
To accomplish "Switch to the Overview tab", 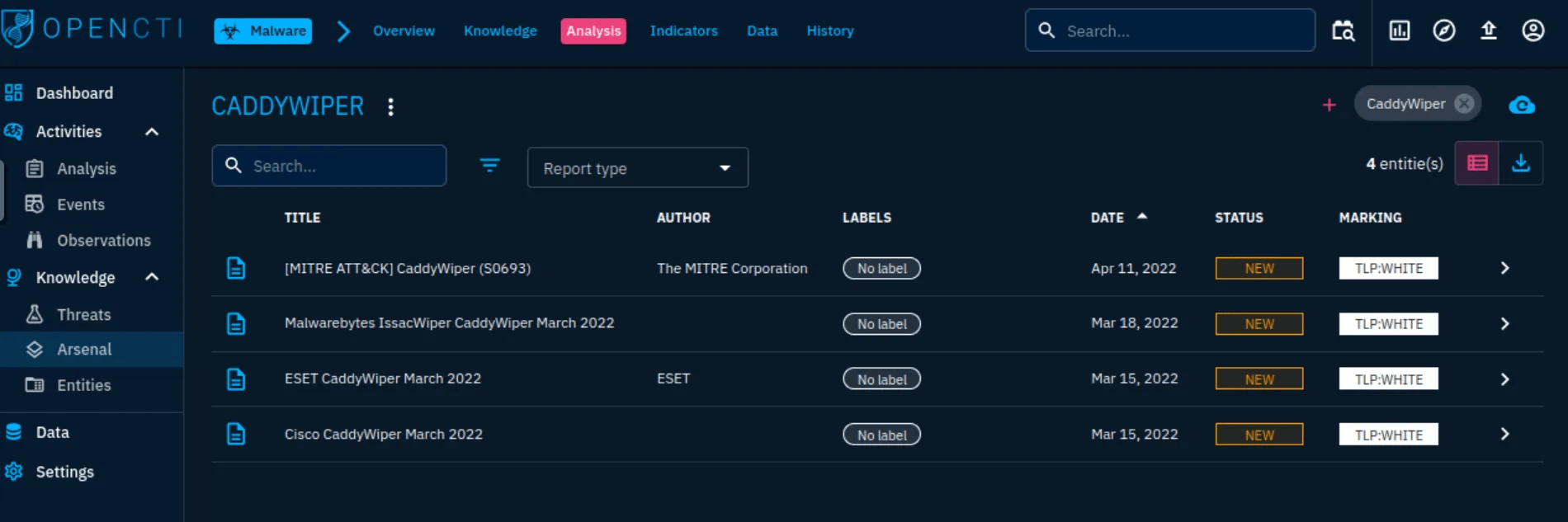I will pyautogui.click(x=404, y=31).
